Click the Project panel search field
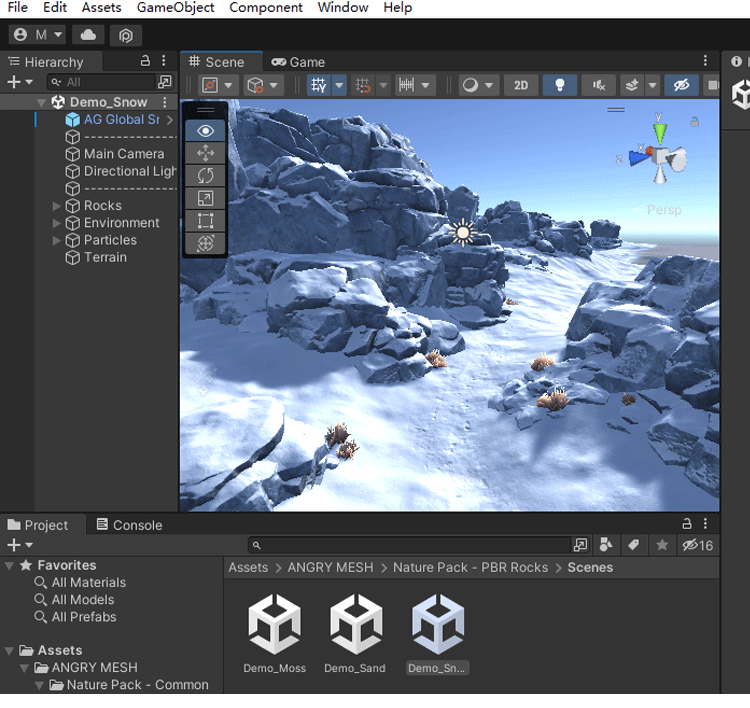750x708 pixels. 410,545
